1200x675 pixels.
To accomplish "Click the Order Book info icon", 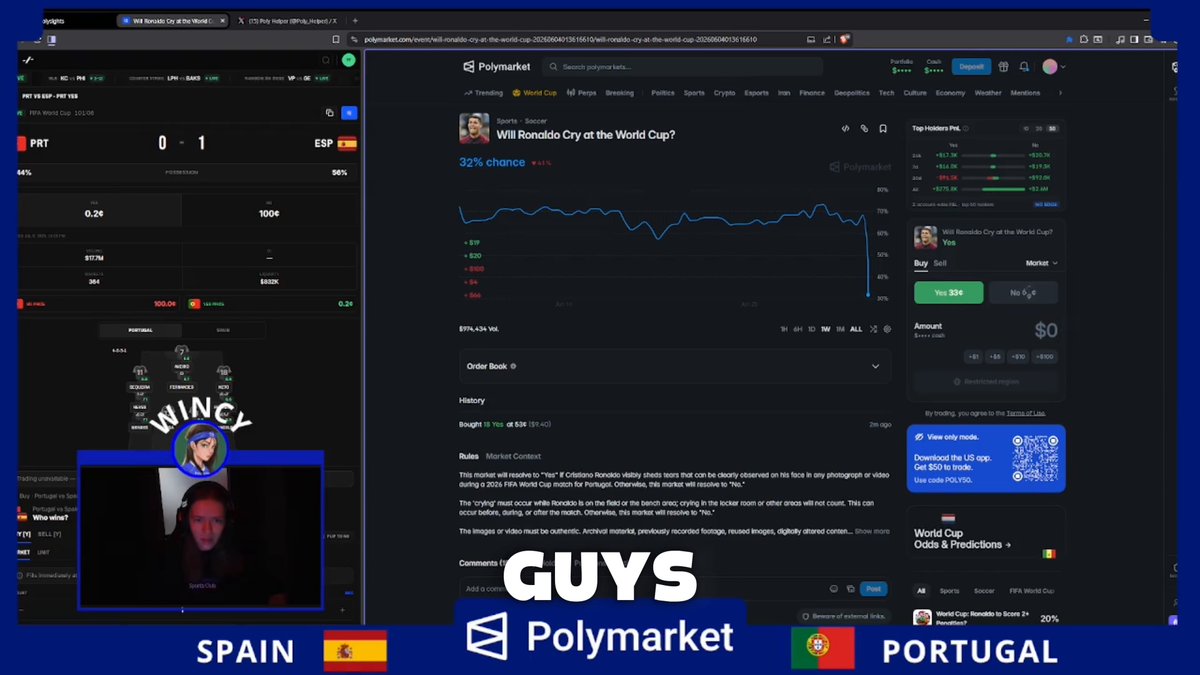I will click(x=514, y=367).
